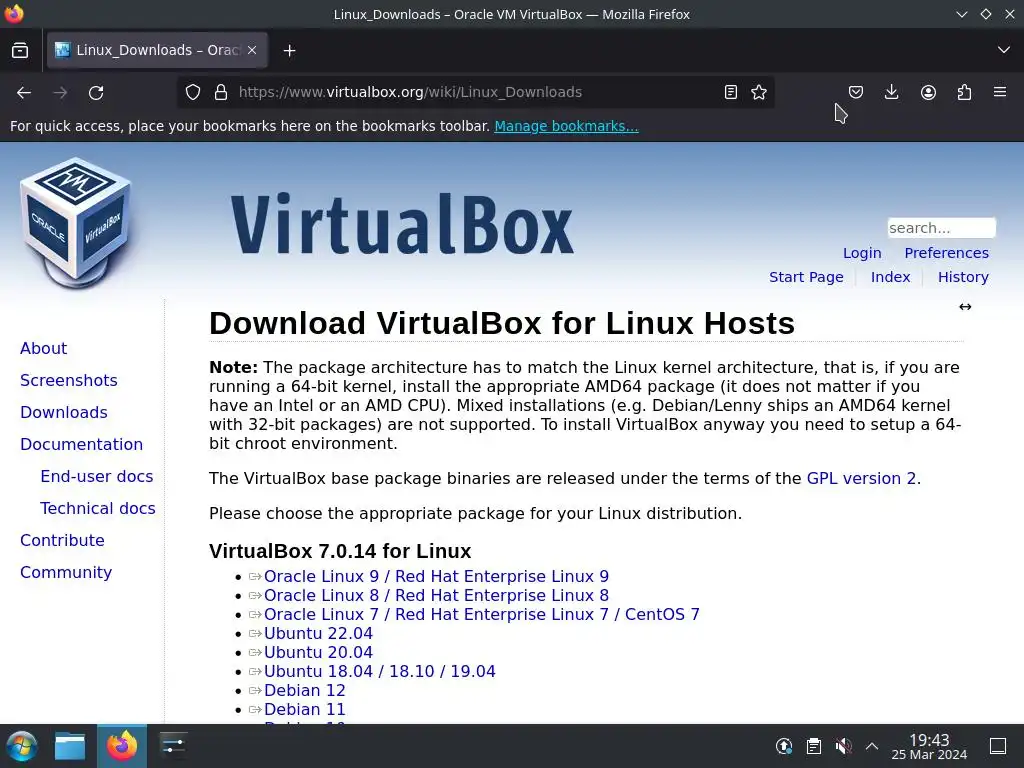This screenshot has width=1024, height=768.
Task: Open the tracking protection shield icon
Action: coord(193,92)
